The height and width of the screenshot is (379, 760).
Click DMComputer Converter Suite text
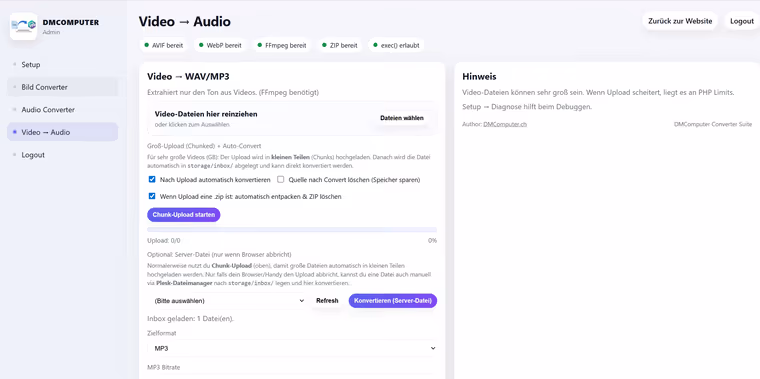pos(713,124)
